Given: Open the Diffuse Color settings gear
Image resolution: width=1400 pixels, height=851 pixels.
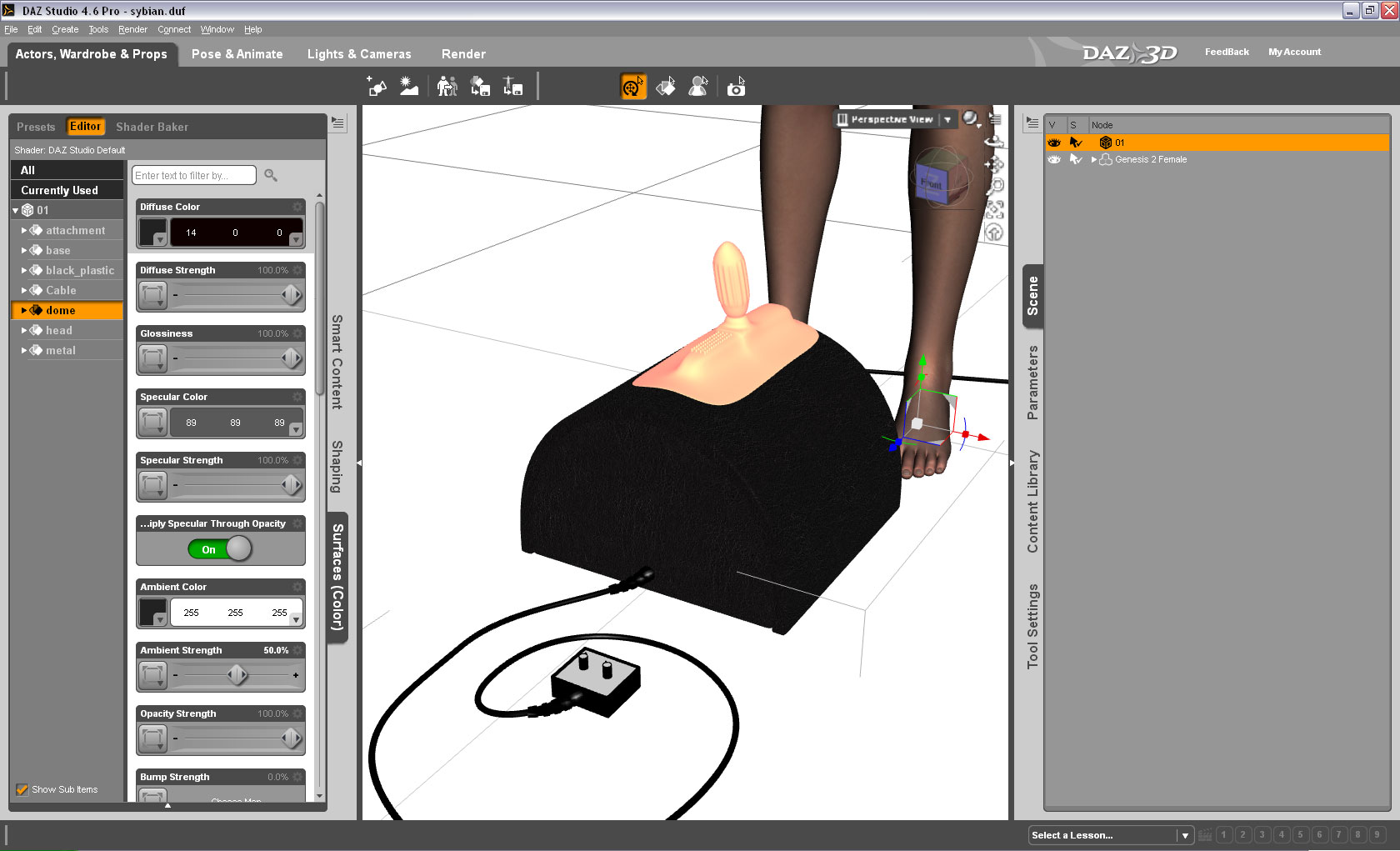Looking at the screenshot, I should (x=297, y=207).
